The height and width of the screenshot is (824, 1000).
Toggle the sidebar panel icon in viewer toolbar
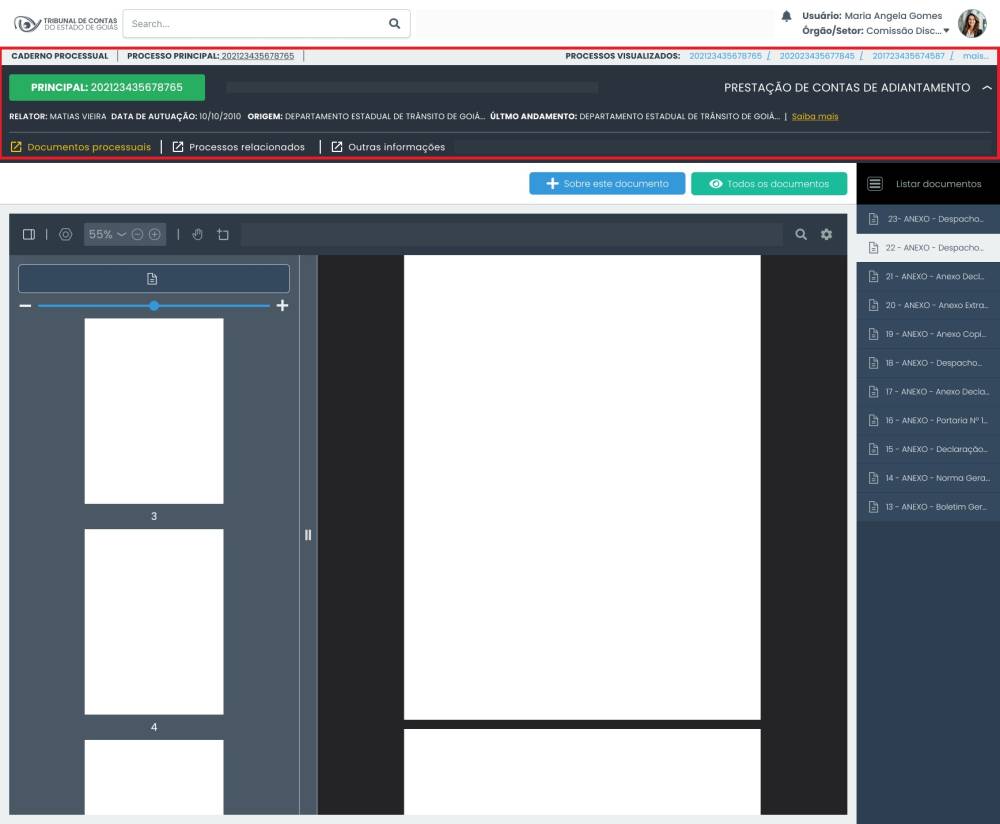point(29,234)
